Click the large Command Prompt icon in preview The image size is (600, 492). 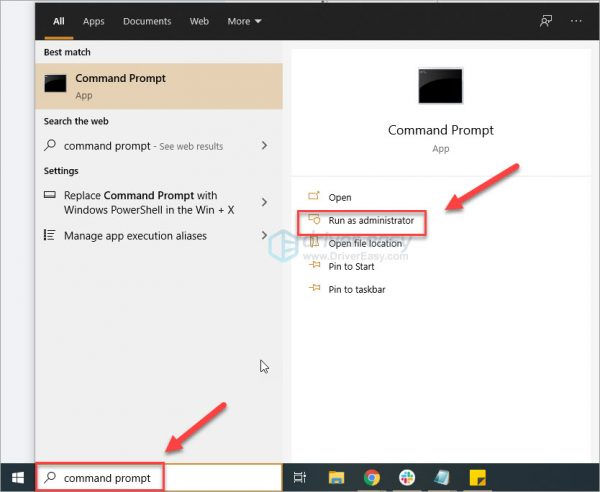tap(440, 87)
